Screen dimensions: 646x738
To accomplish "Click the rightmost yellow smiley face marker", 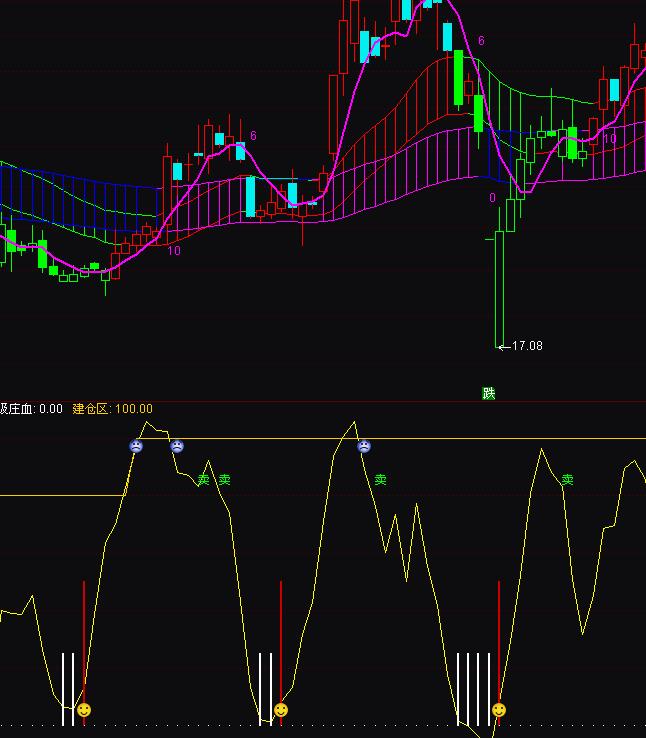I will pos(498,710).
